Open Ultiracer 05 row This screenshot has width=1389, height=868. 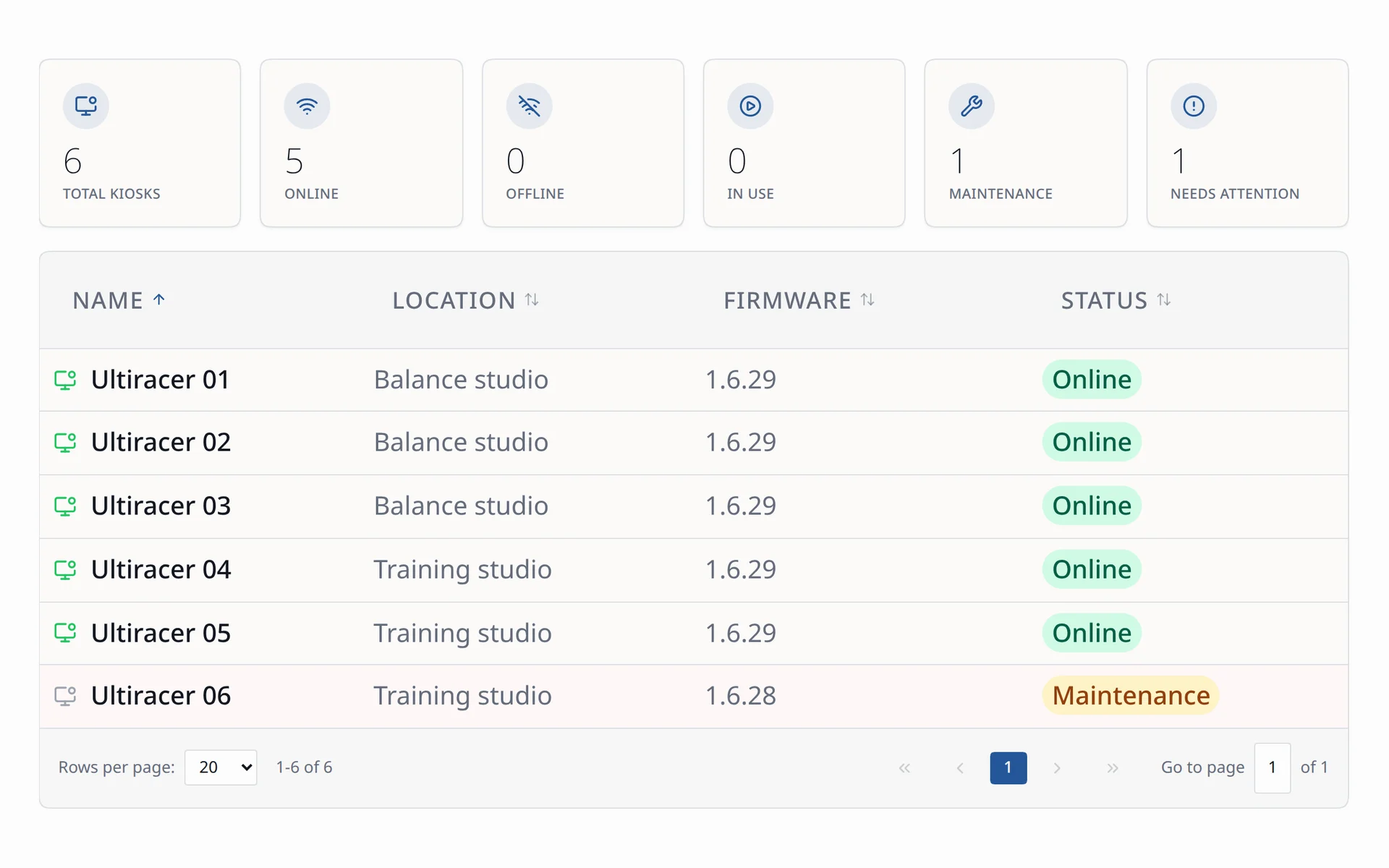[694, 633]
